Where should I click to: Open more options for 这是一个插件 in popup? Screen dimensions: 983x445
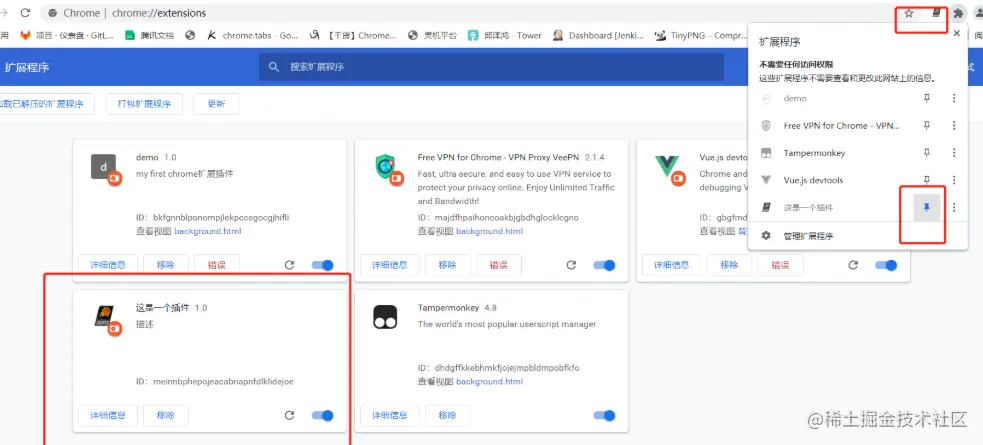pyautogui.click(x=954, y=207)
